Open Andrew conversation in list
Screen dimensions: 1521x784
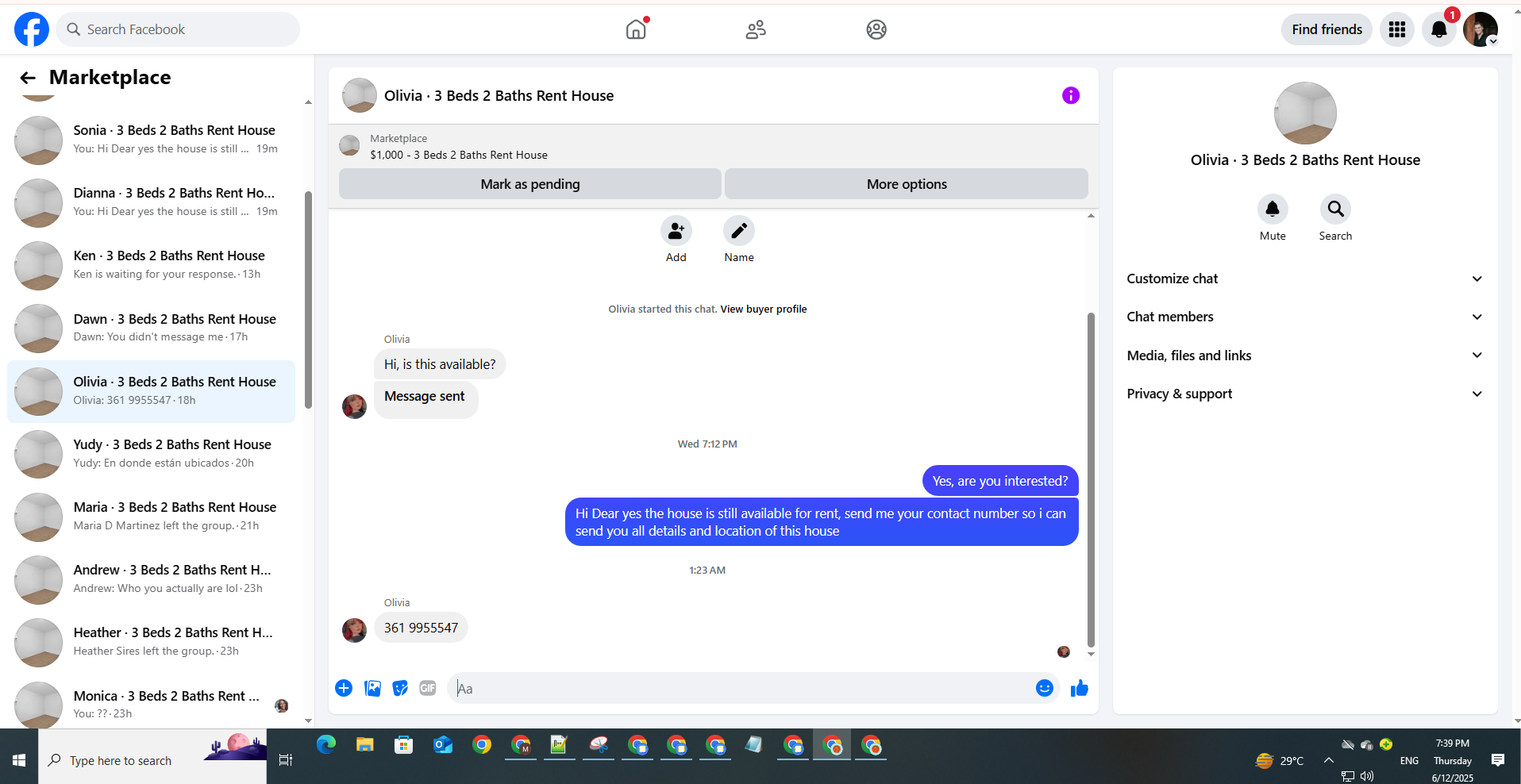point(151,579)
